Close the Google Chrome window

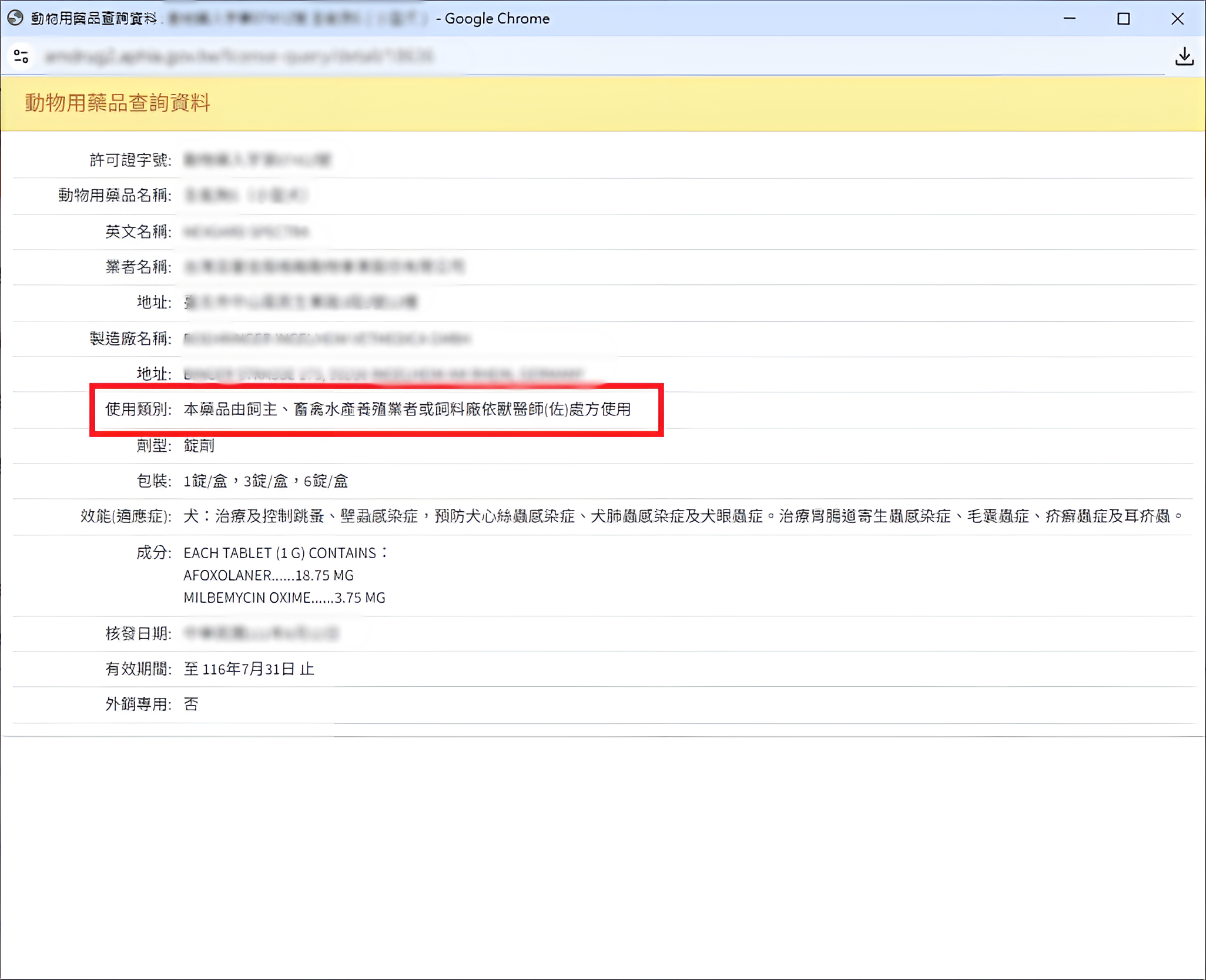(x=1178, y=18)
